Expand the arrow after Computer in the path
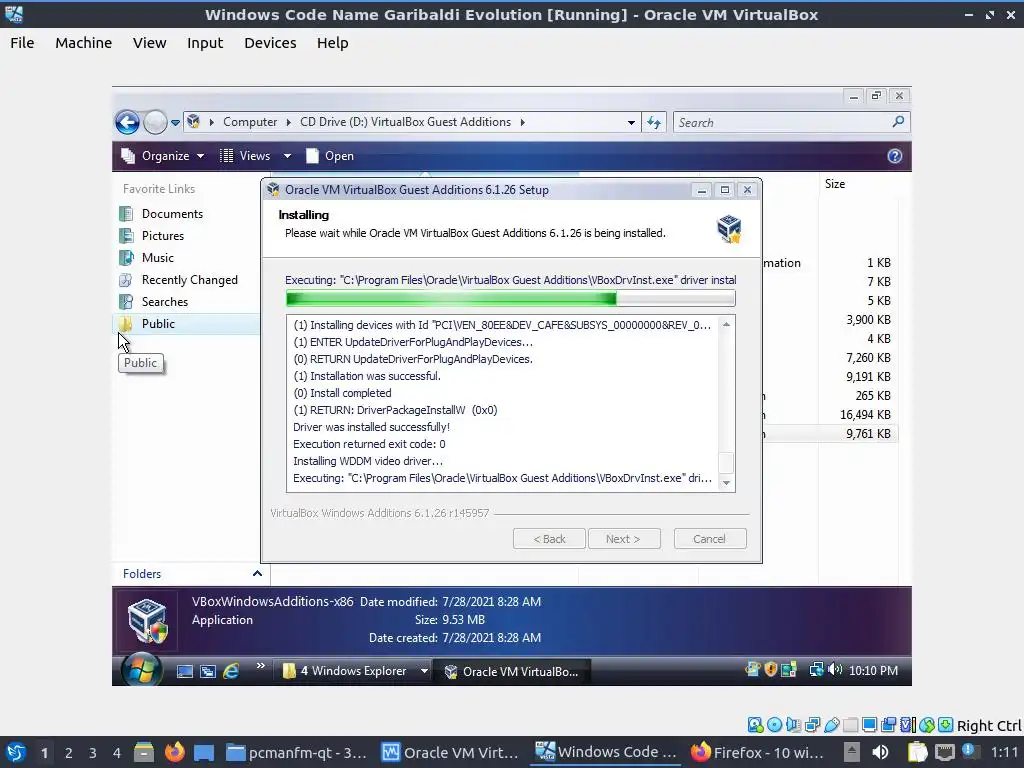The width and height of the screenshot is (1024, 768). [289, 122]
